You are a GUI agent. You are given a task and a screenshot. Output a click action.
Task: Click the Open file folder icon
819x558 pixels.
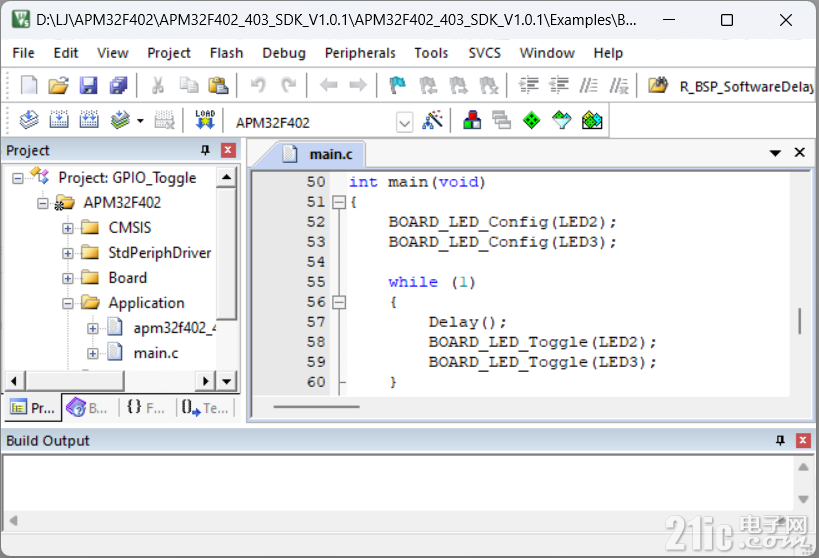[x=58, y=85]
